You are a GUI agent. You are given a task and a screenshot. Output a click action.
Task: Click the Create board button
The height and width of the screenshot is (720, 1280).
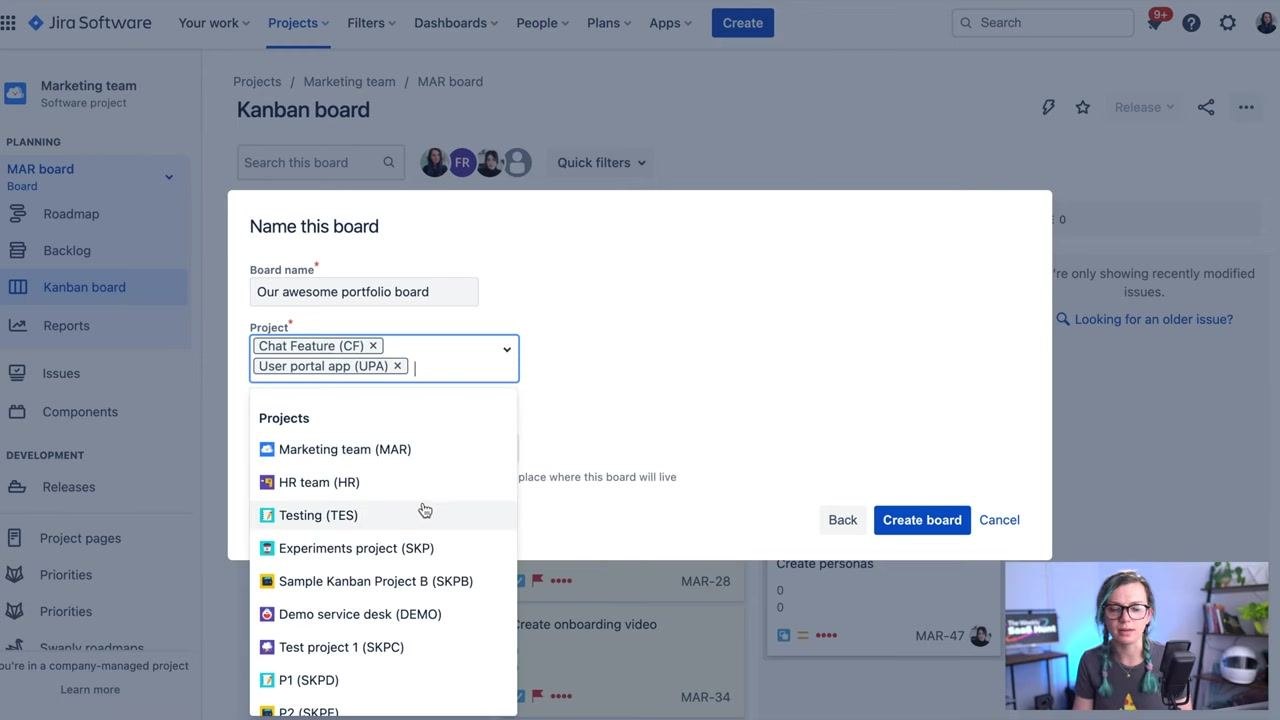point(922,520)
